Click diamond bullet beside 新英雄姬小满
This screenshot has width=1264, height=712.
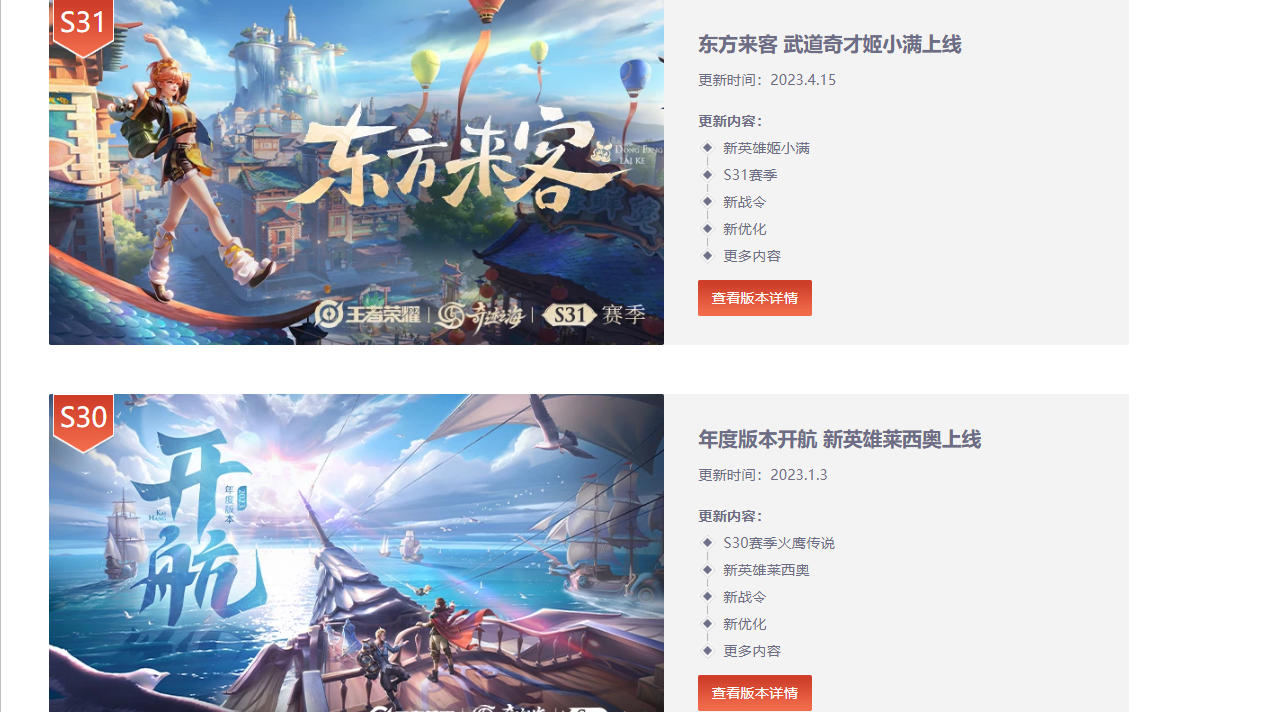point(707,148)
